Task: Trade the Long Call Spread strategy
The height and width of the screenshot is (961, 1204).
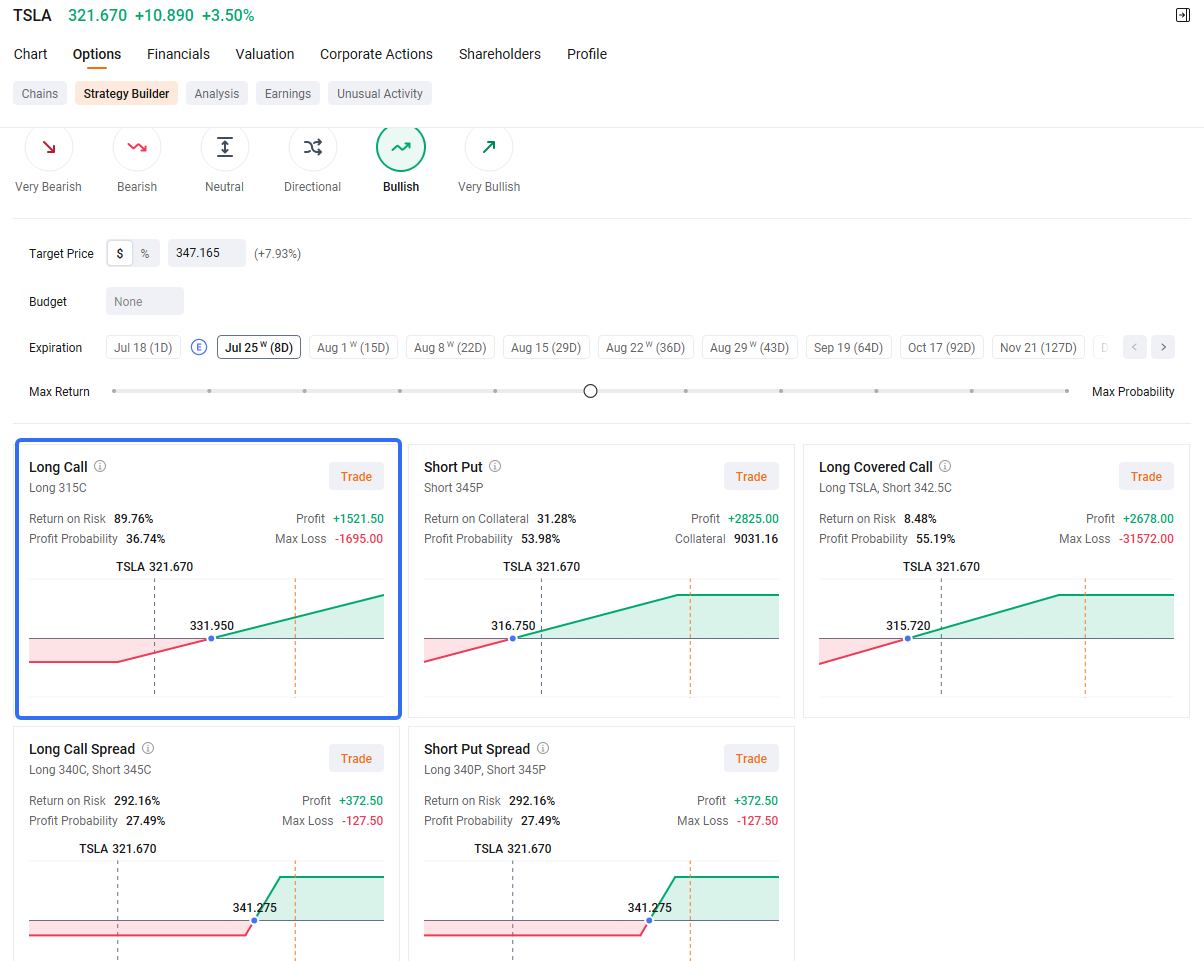Action: [x=356, y=758]
